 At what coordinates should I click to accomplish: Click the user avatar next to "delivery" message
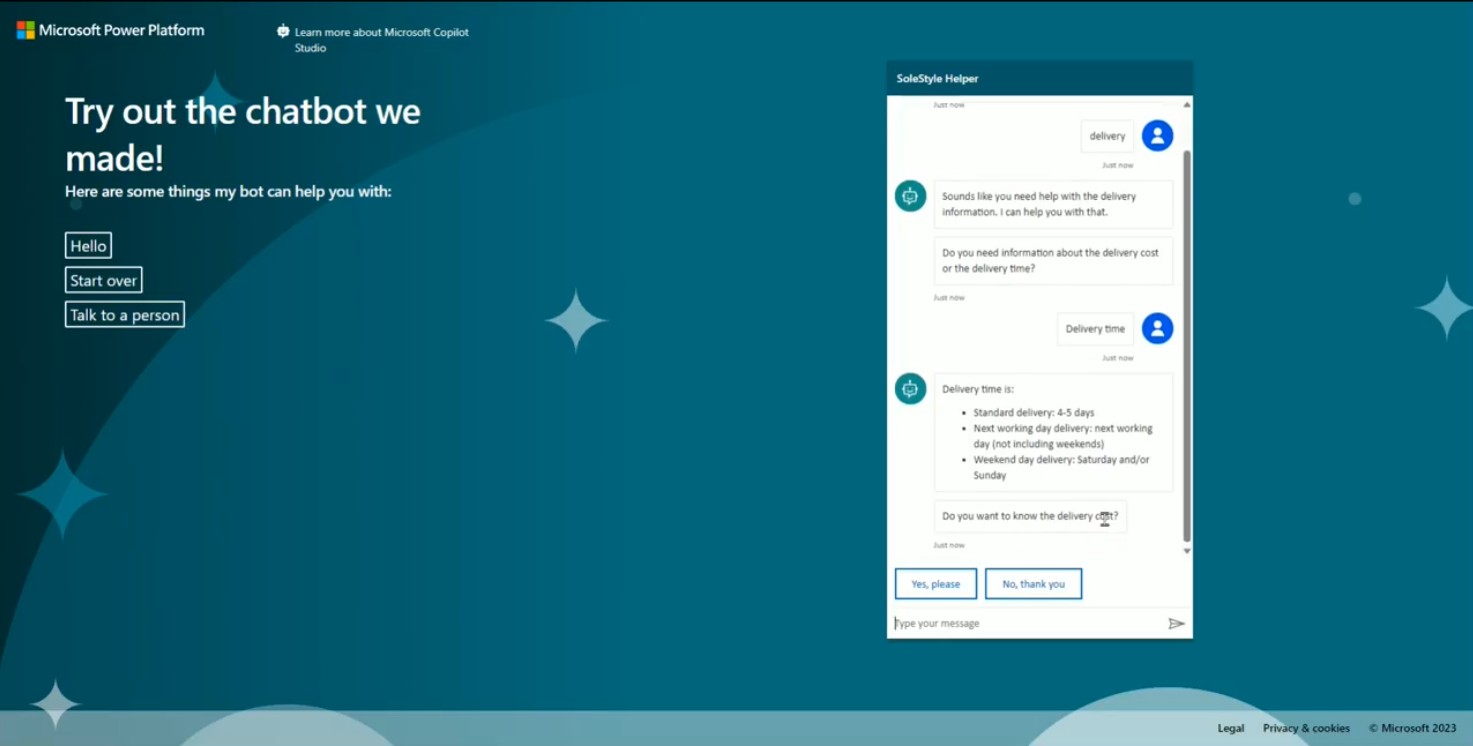point(1157,135)
